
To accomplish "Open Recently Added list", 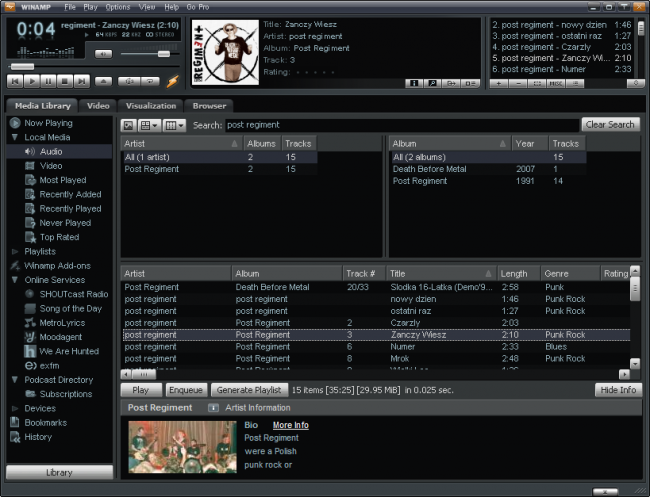I will point(70,194).
